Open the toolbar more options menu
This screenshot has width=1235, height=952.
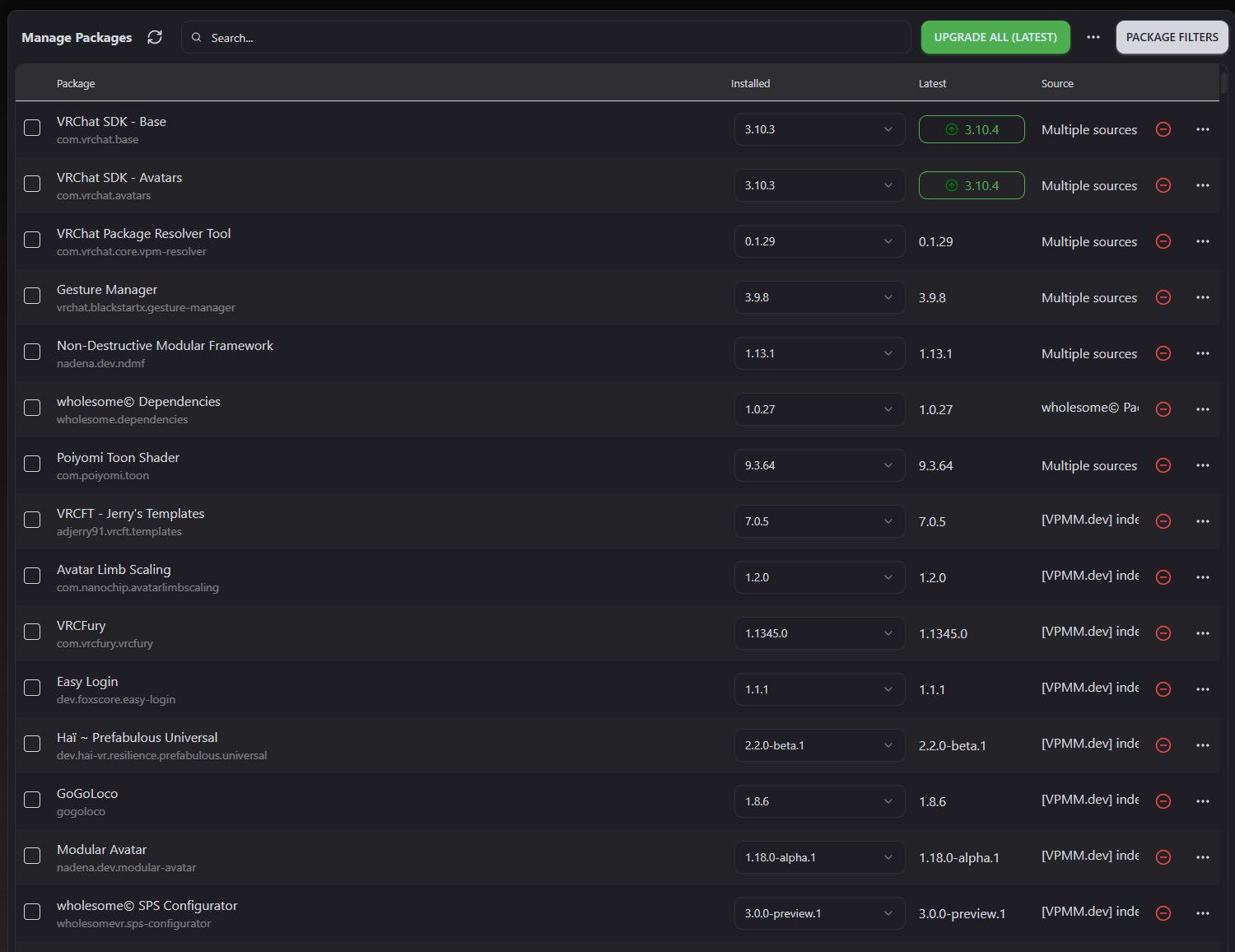(x=1093, y=37)
